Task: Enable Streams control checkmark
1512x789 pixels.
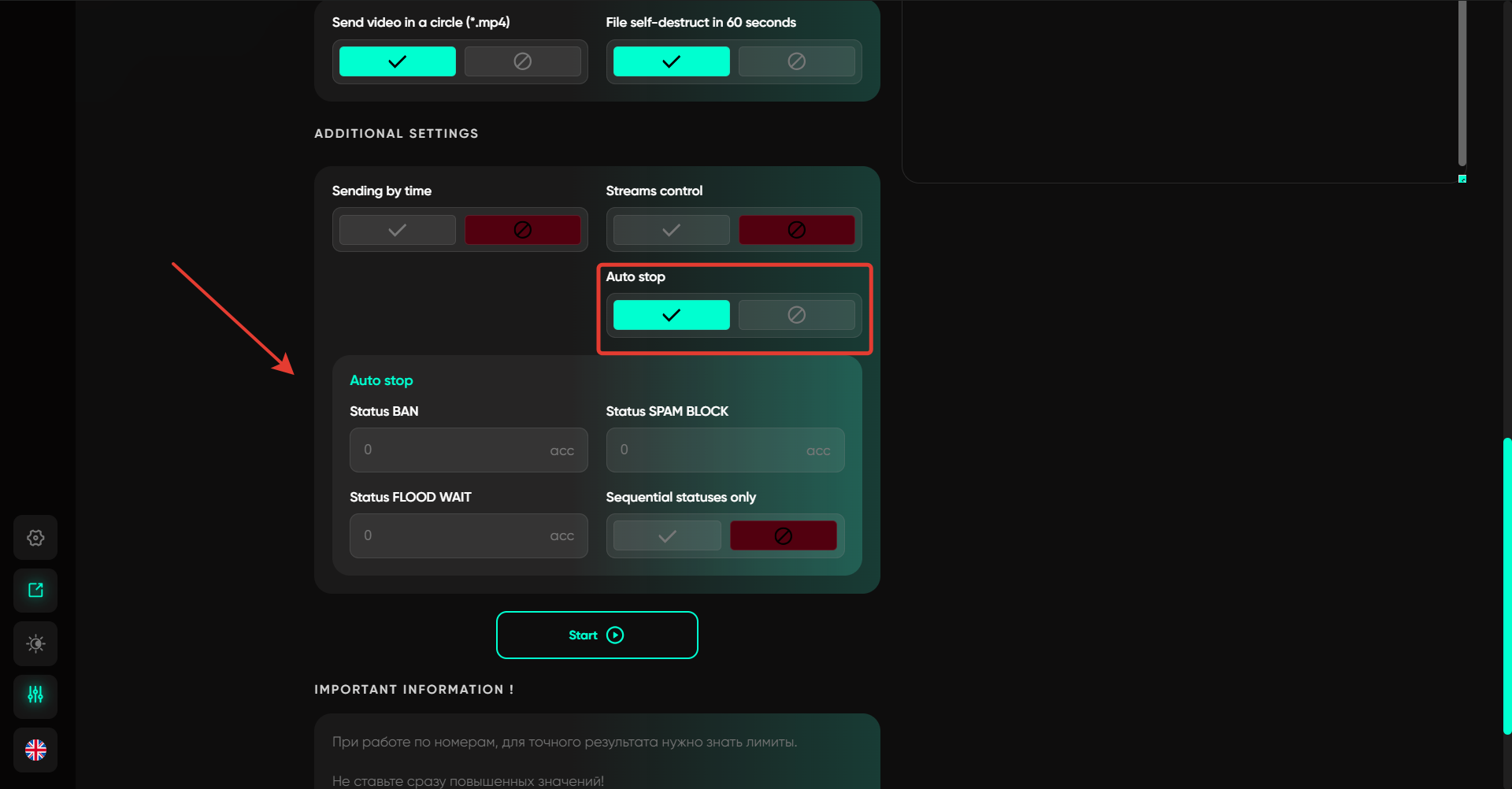Action: [671, 230]
